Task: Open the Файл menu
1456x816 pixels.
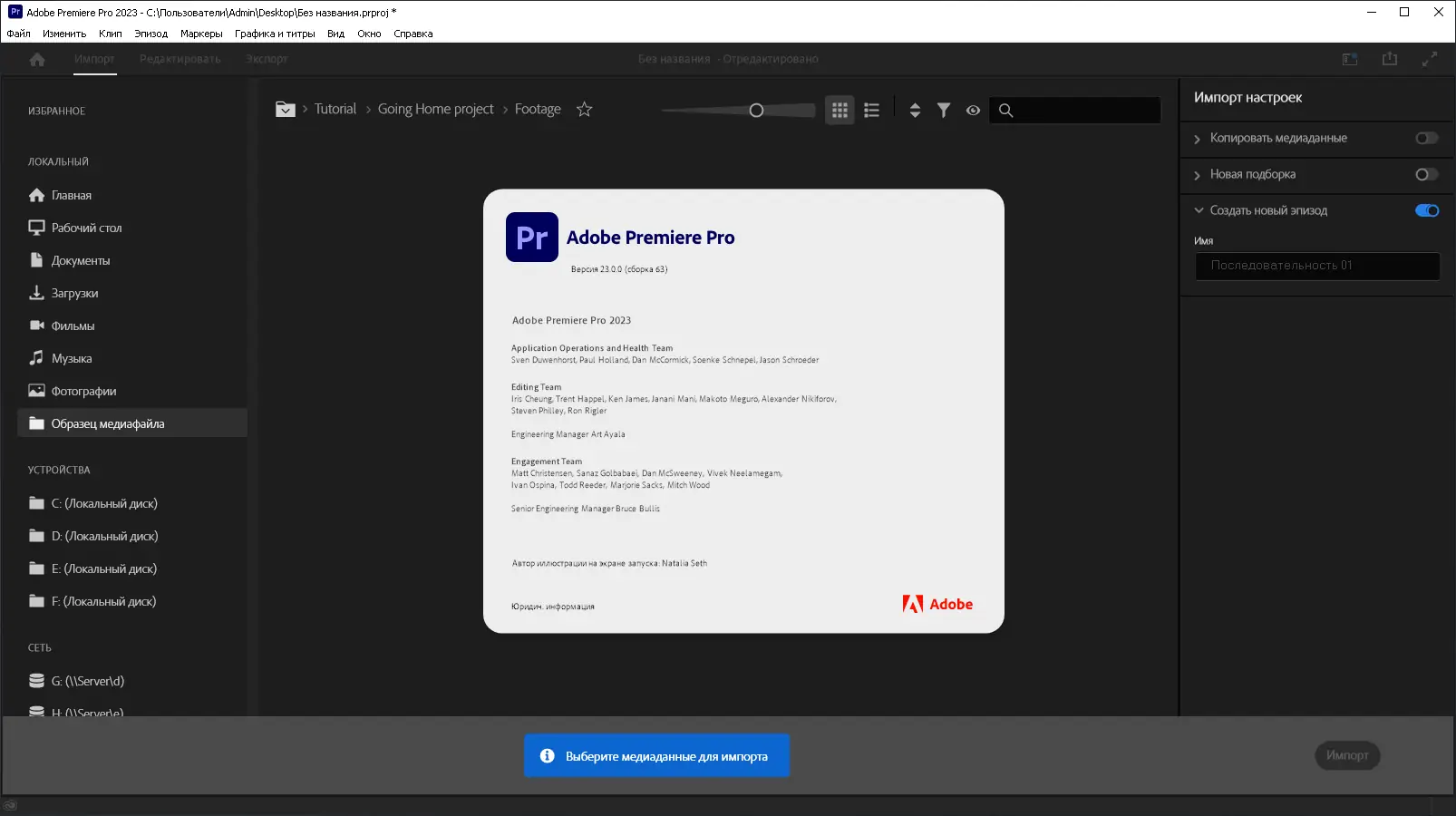Action: point(18,34)
